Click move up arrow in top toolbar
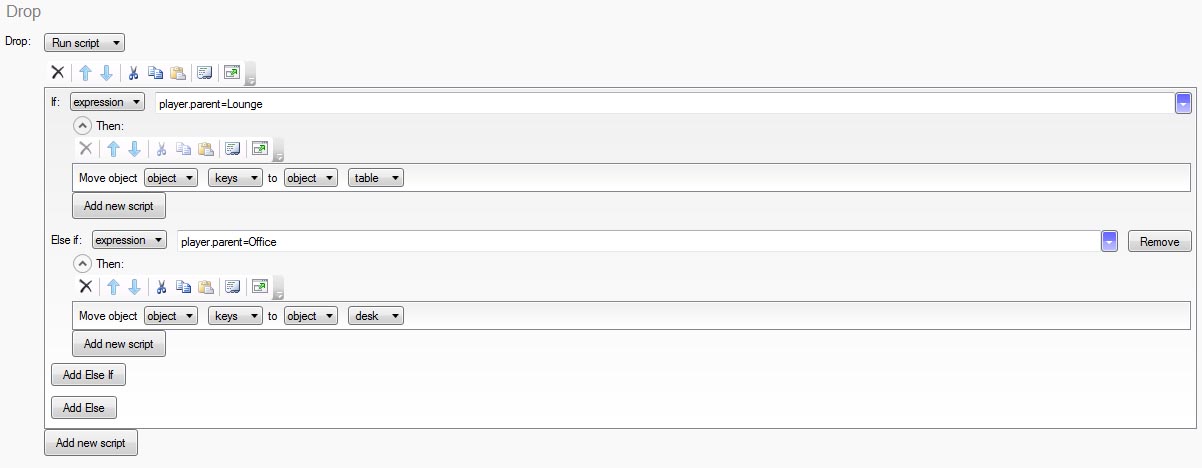Screen dimensions: 1202x468 click(85, 73)
